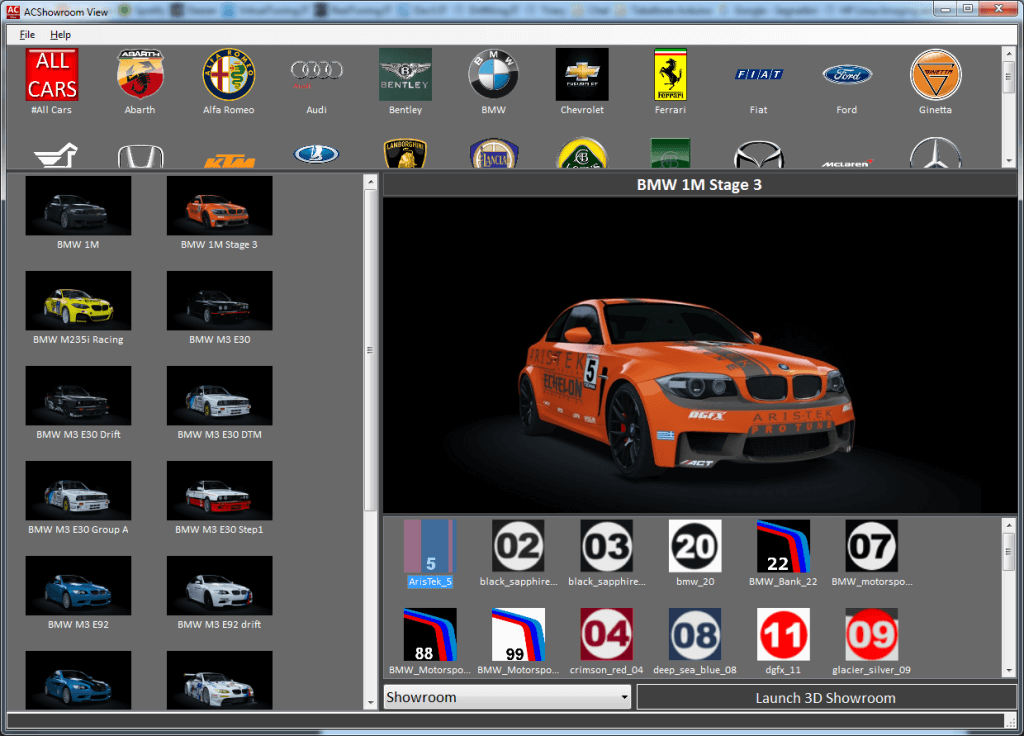
Task: Select the BMW M3 E30 DTM car
Action: point(219,396)
